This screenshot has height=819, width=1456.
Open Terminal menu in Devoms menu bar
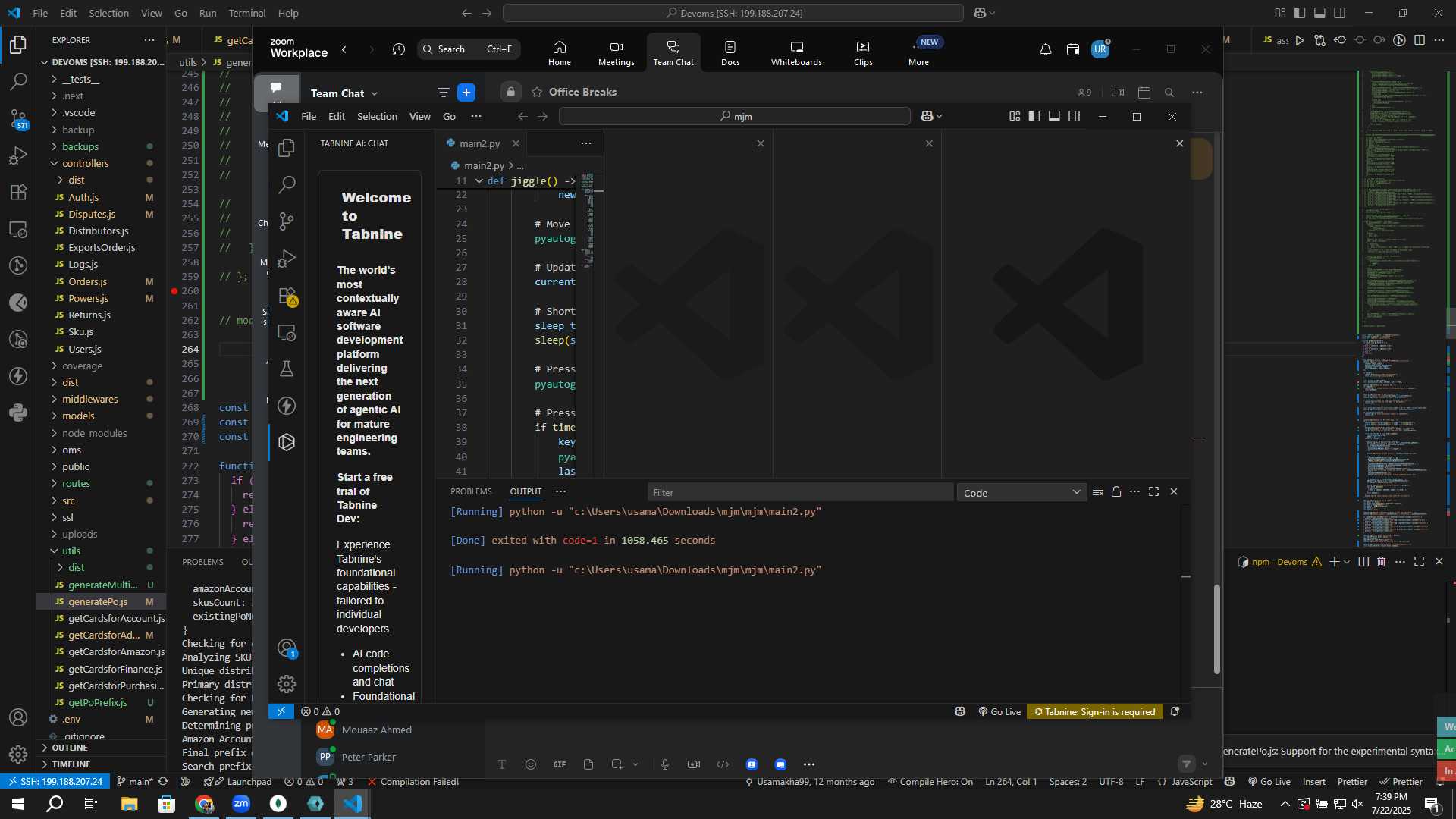point(247,13)
